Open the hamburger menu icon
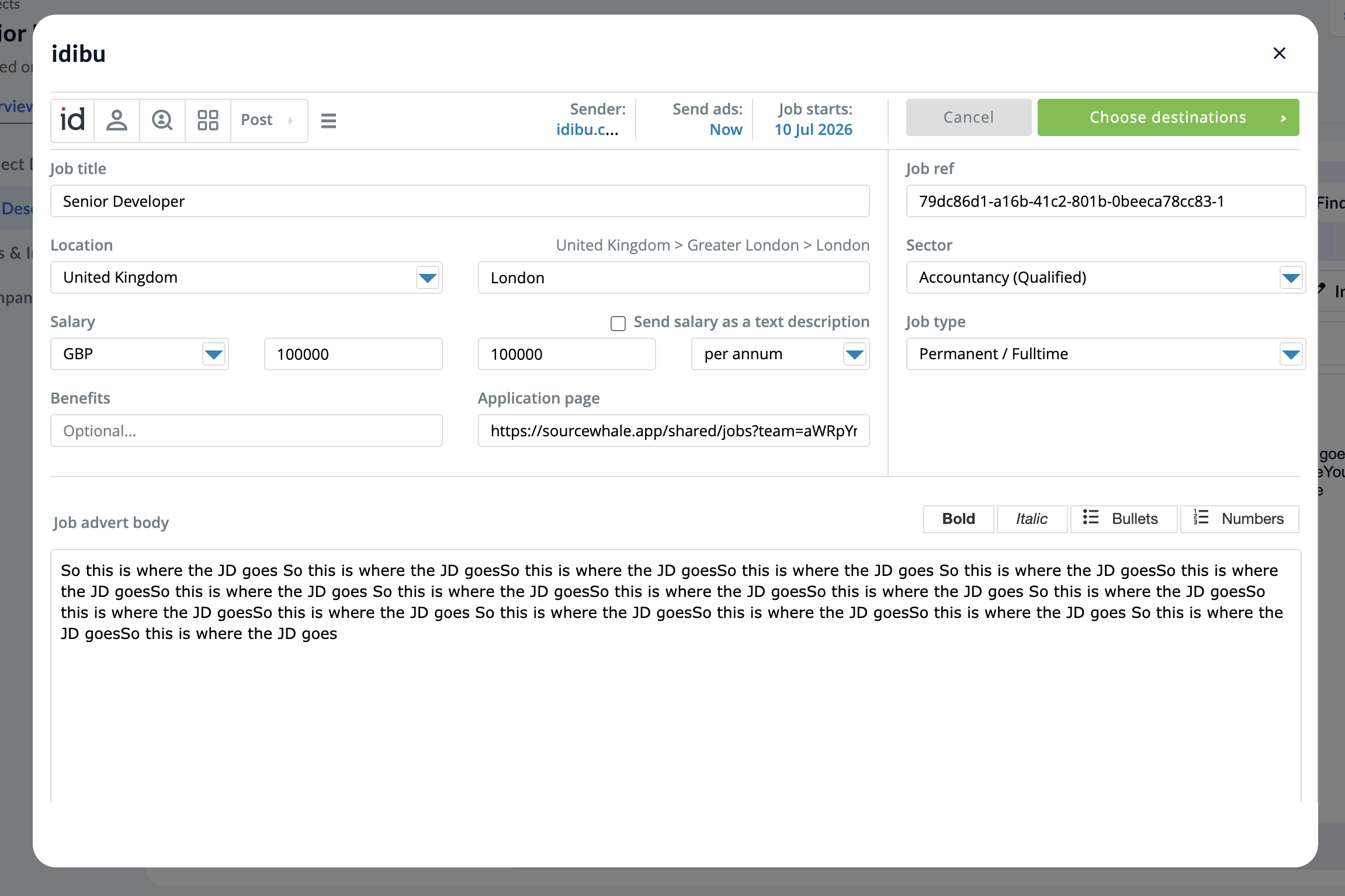 (328, 121)
